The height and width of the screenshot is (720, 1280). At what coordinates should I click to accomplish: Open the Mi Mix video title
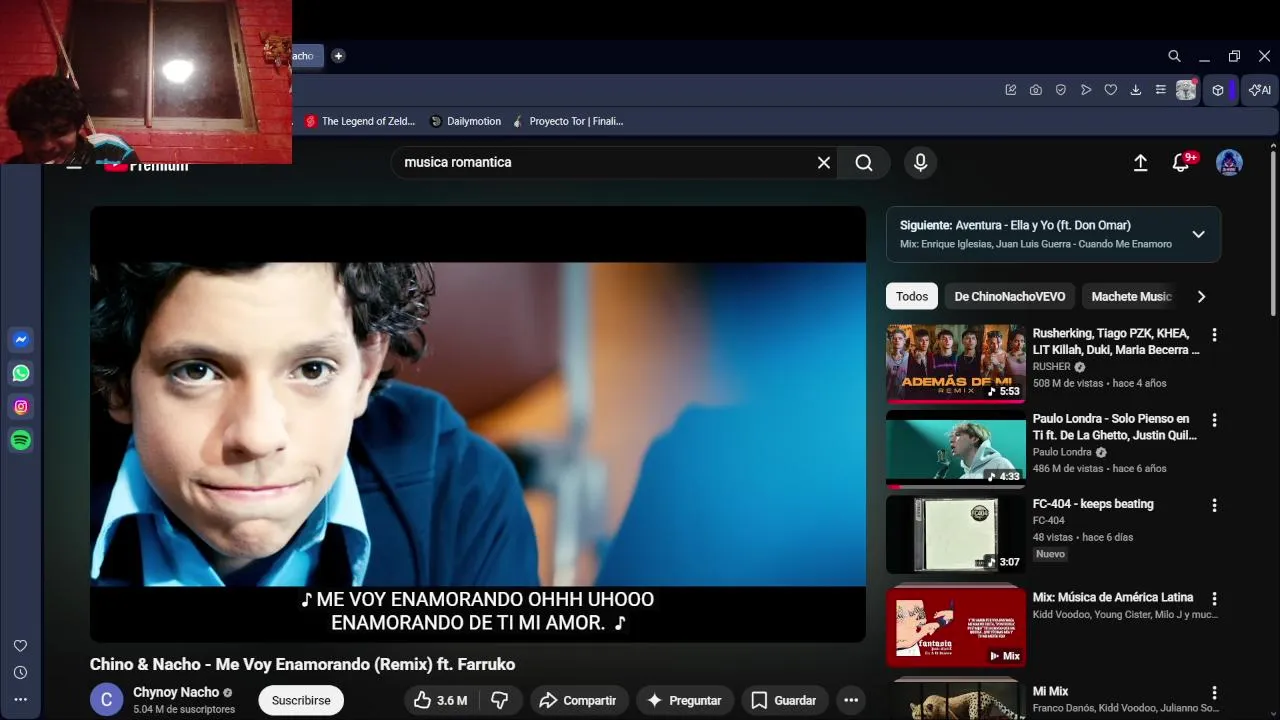click(1050, 691)
